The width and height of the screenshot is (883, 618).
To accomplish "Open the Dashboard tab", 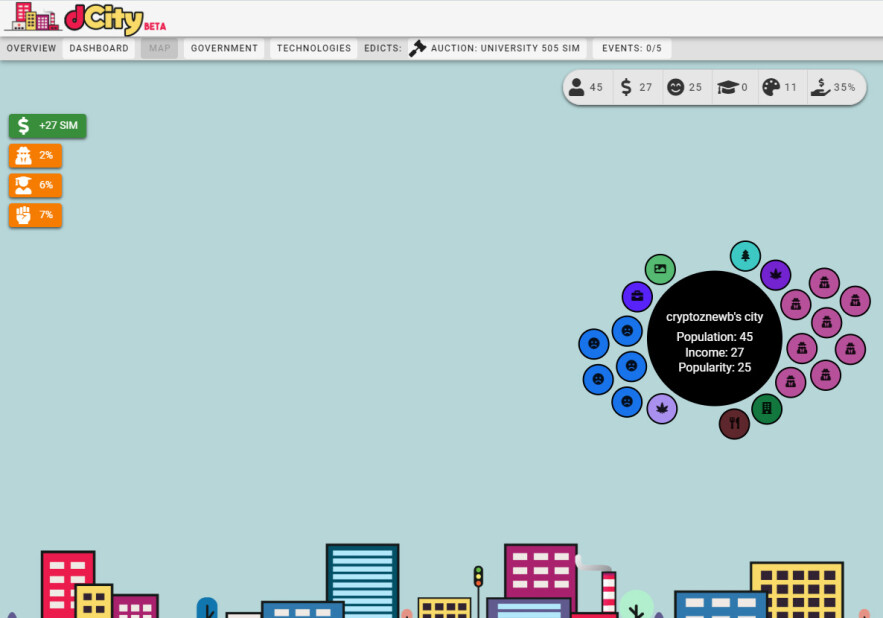I will pos(99,48).
